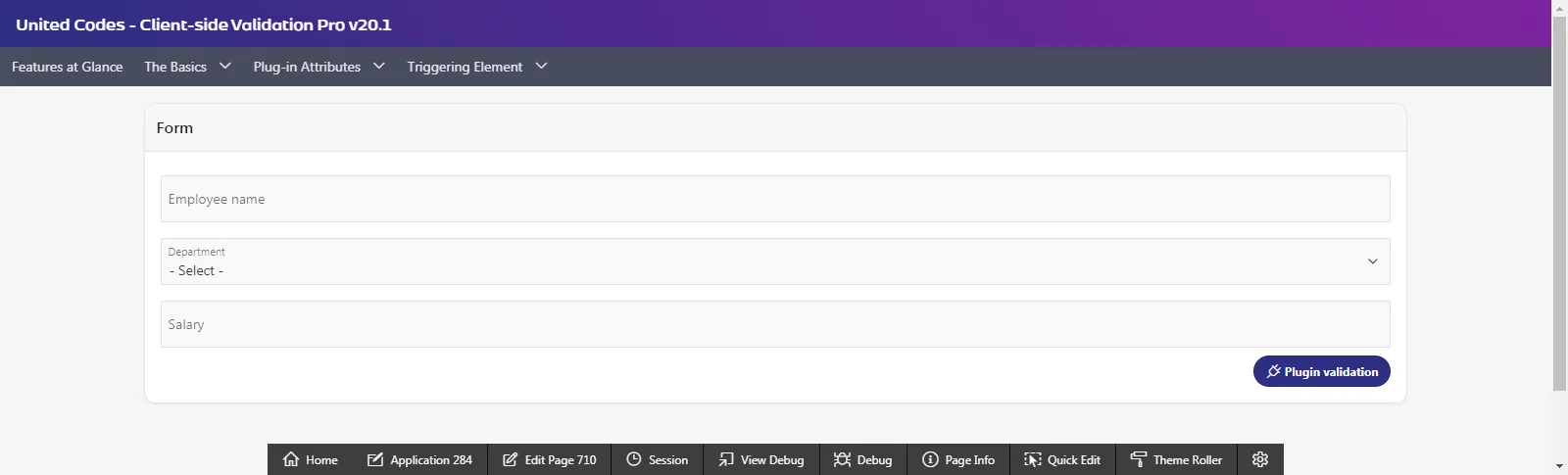Viewport: 1568px width, 475px height.
Task: Click the United Codes application title
Action: click(204, 24)
